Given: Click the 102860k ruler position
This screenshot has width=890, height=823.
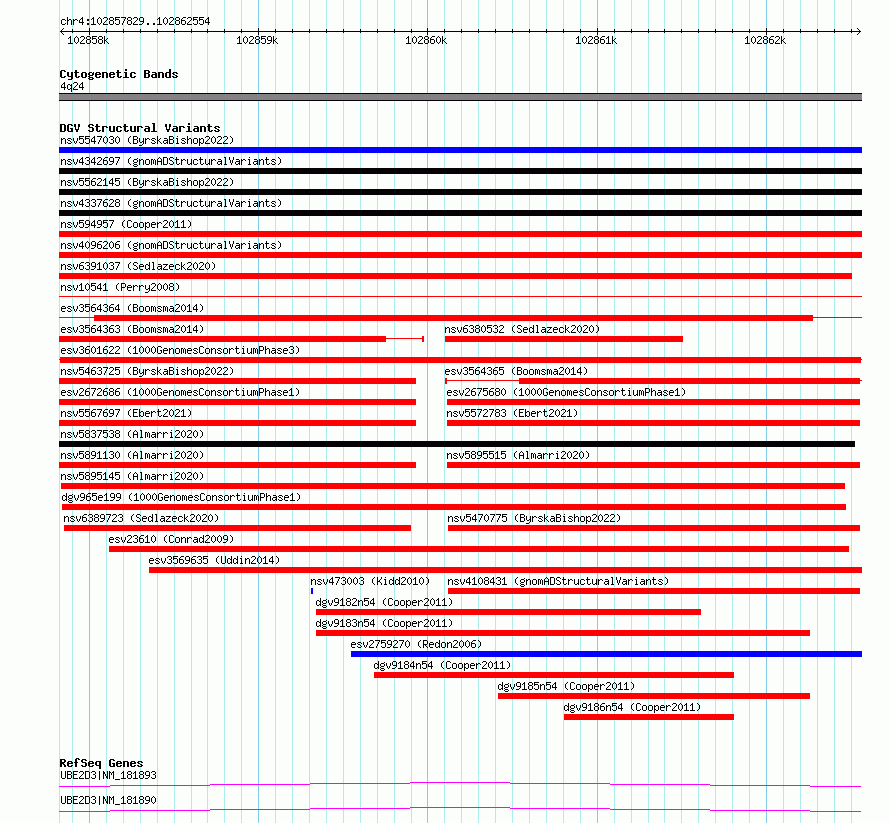Looking at the screenshot, I should click(426, 40).
